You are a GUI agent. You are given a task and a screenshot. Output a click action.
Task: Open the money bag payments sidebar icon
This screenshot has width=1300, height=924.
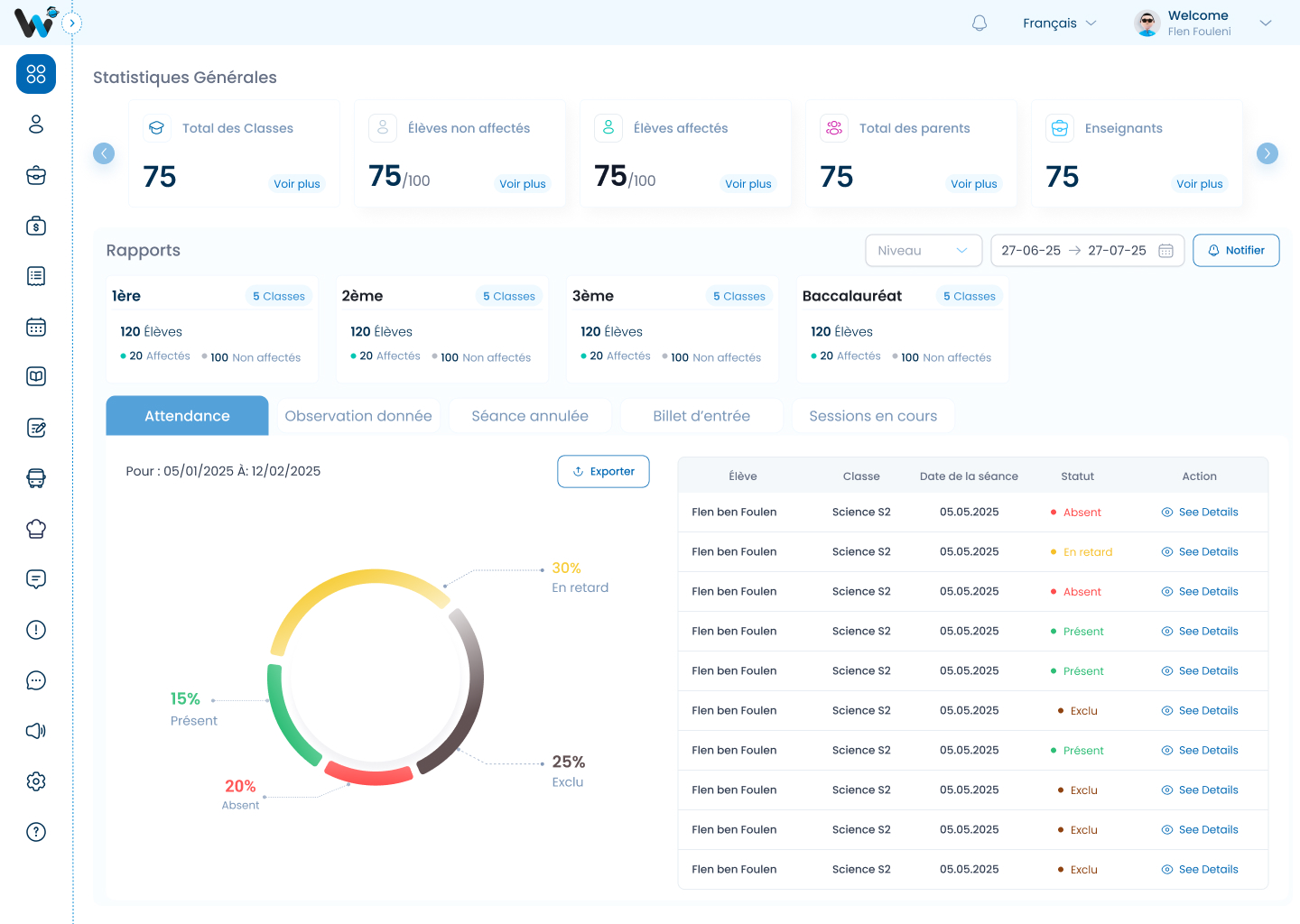(36, 226)
